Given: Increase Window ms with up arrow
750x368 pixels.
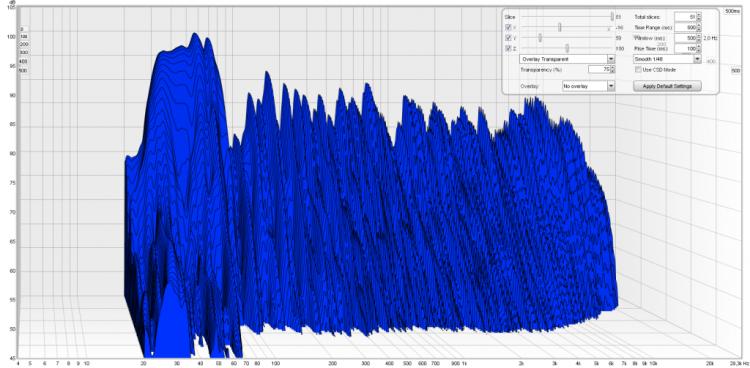Looking at the screenshot, I should 699,36.
